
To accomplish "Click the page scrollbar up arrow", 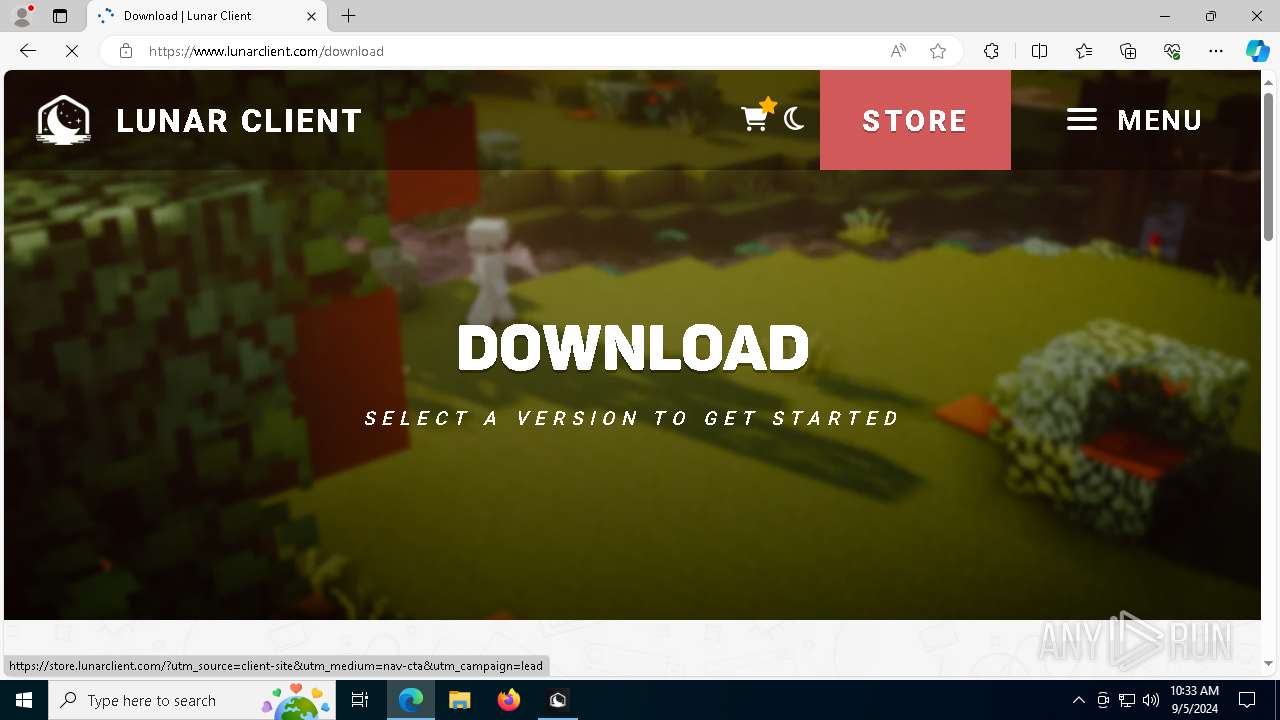I will tap(1268, 82).
